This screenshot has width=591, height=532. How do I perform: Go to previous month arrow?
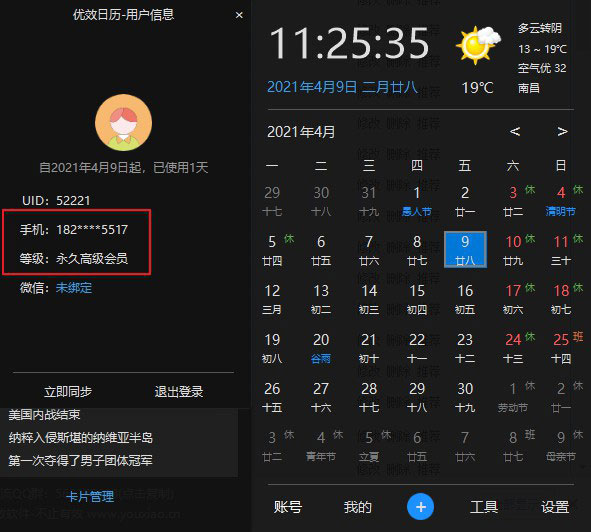coord(515,131)
